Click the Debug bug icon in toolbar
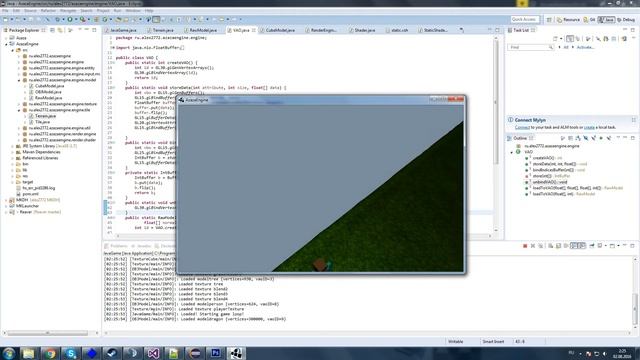The height and width of the screenshot is (360, 640). (58, 19)
